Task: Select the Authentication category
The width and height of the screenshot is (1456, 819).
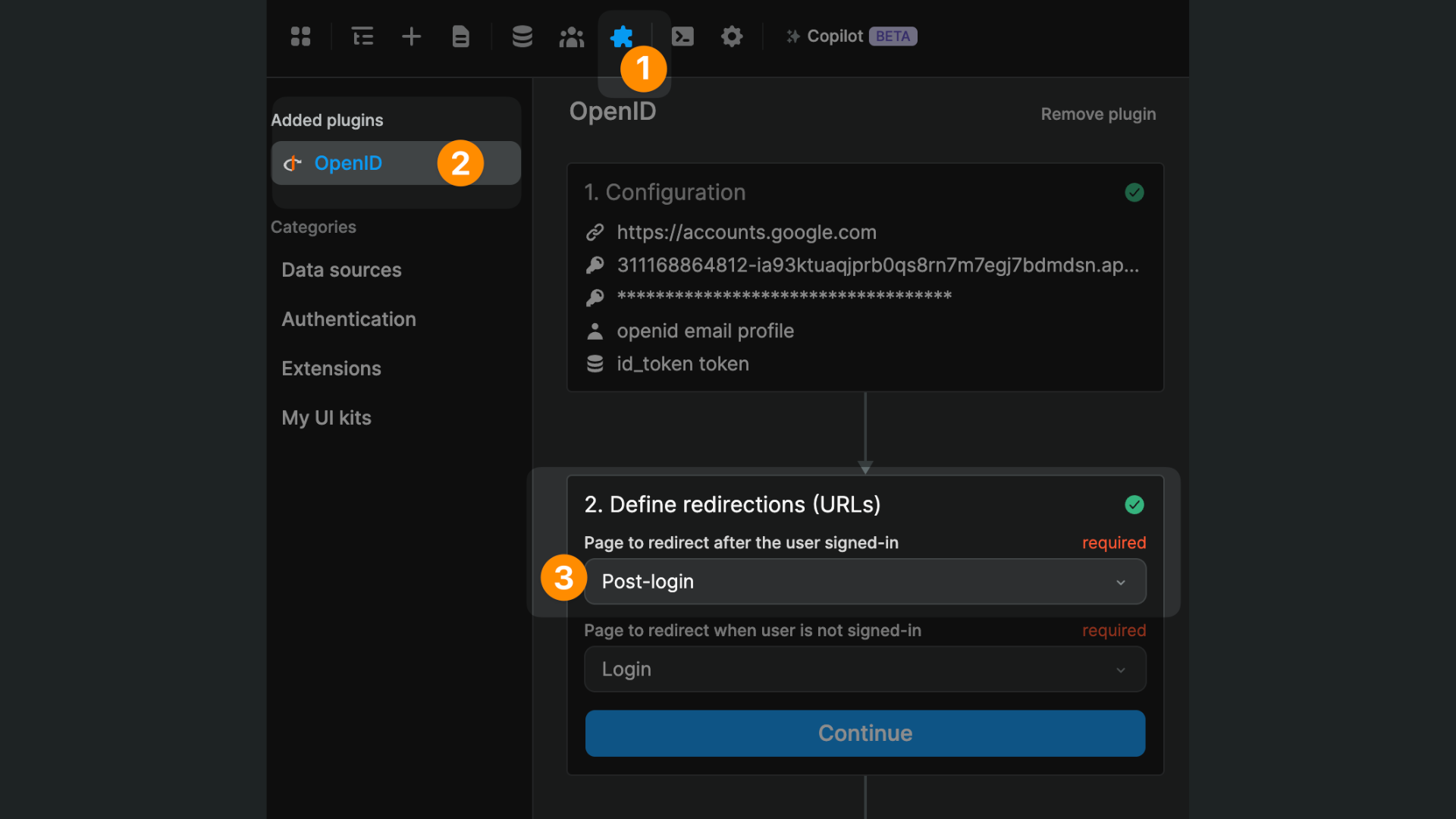Action: point(349,319)
